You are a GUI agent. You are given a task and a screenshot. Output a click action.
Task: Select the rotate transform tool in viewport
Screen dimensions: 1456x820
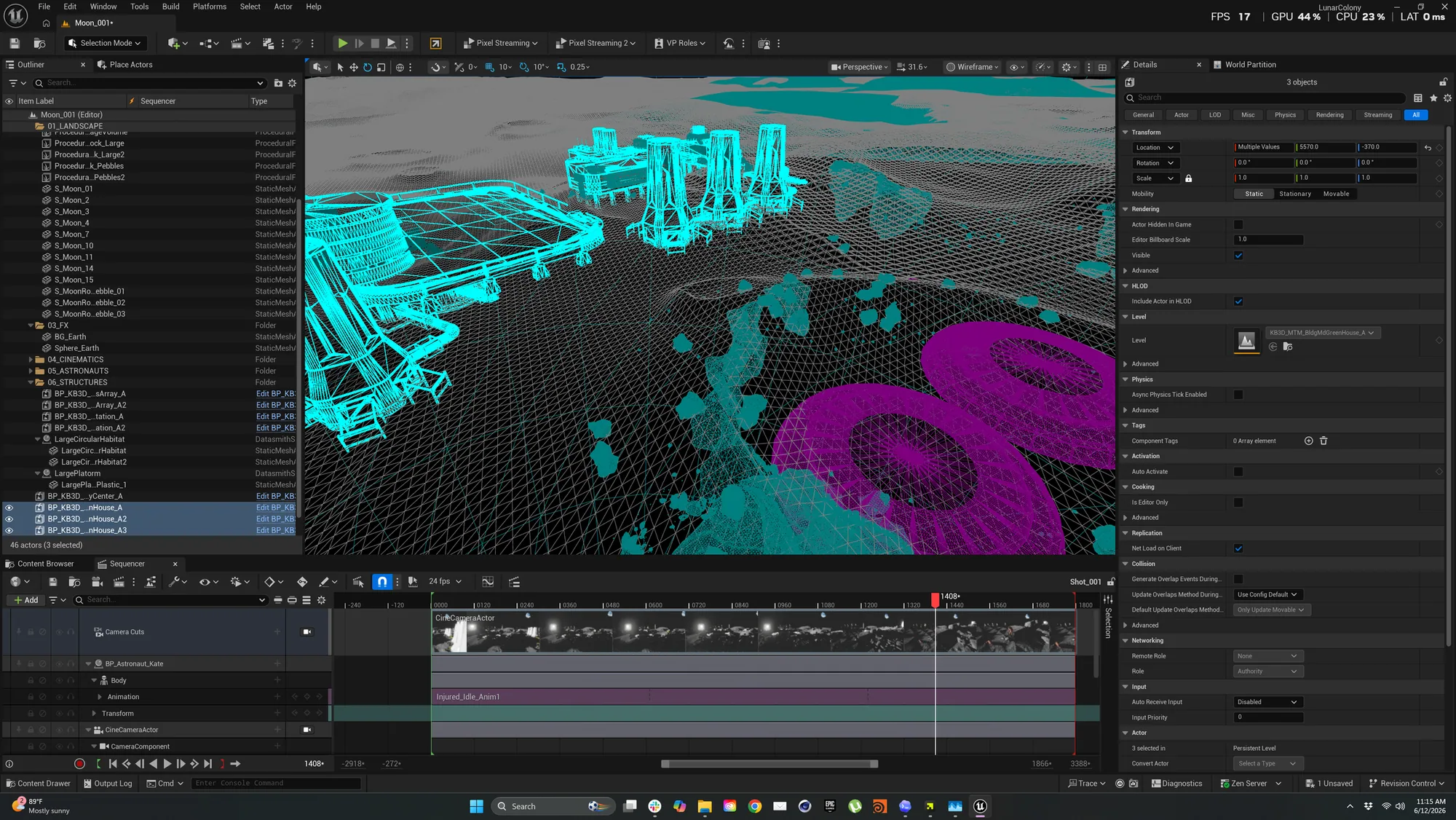368,67
